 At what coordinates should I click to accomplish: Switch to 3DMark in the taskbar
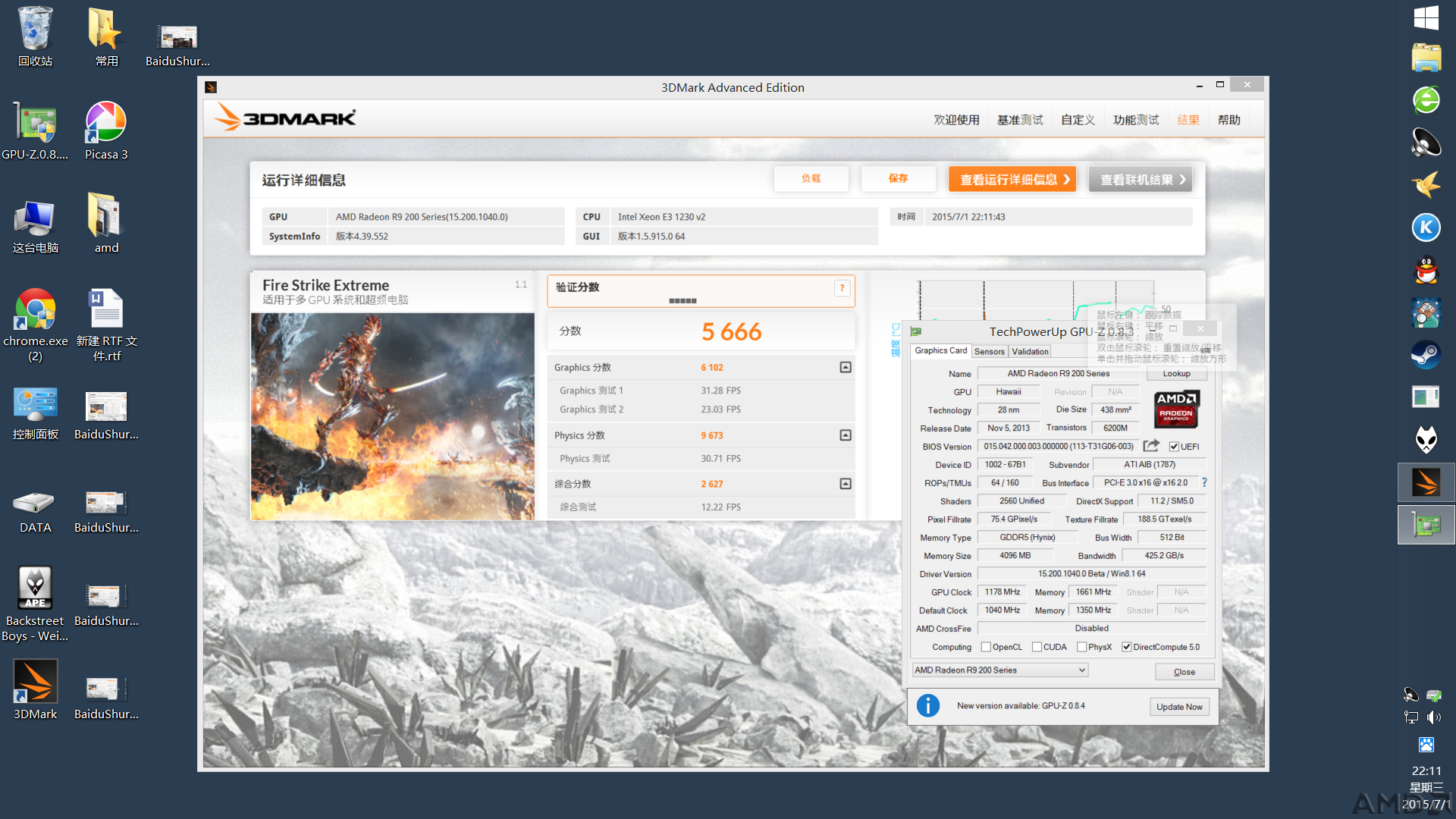point(1426,482)
